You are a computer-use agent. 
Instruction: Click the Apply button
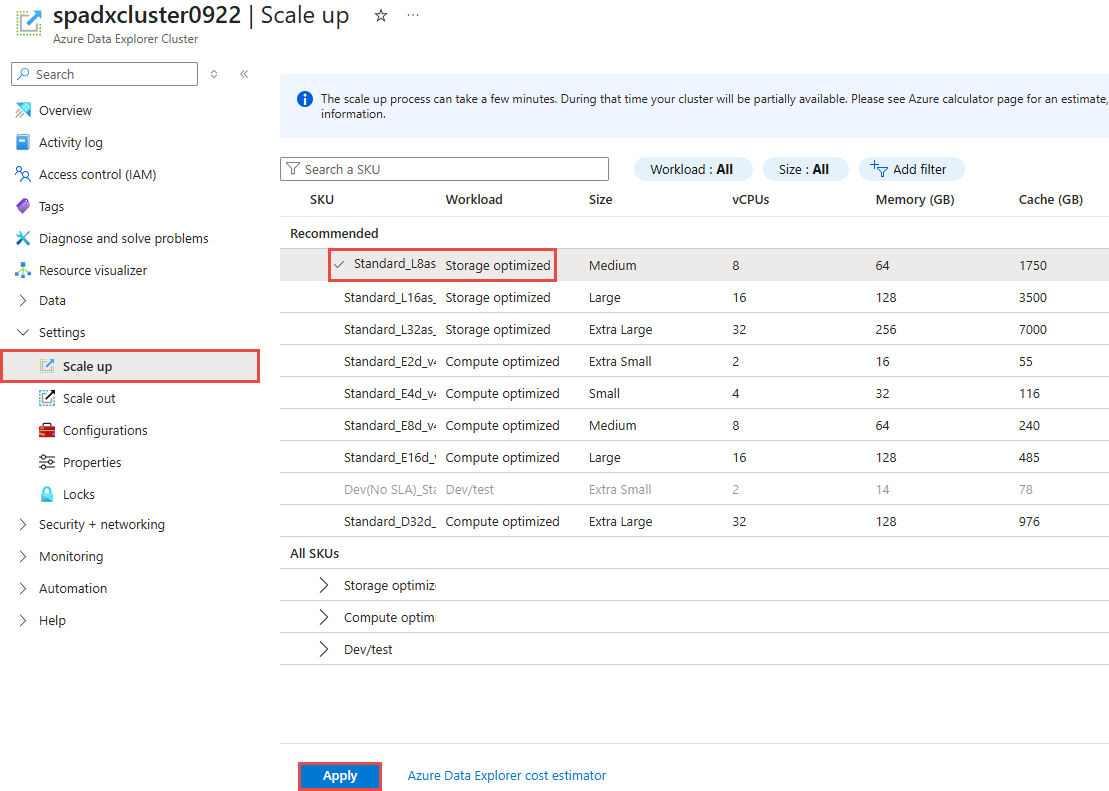(340, 776)
